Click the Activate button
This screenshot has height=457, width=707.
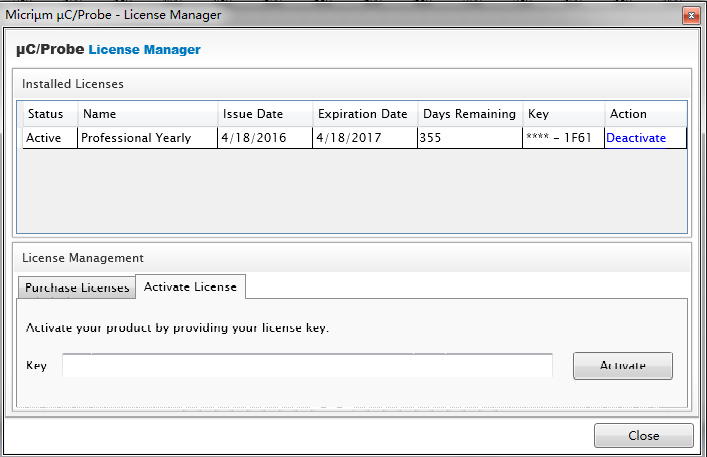point(623,366)
